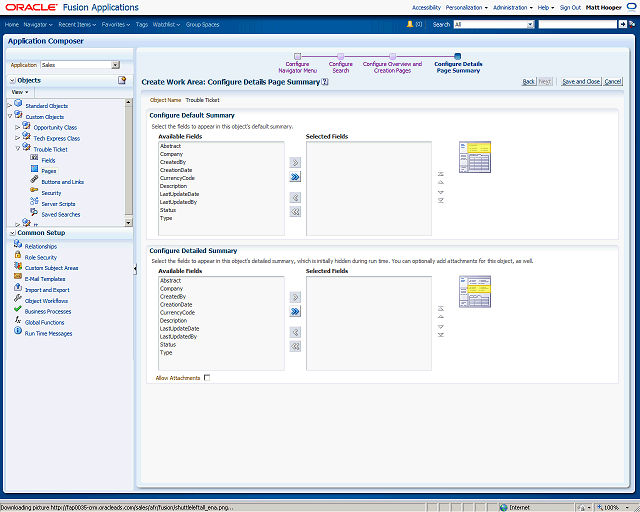Collapse the Trouble Ticket node

[x=18, y=149]
